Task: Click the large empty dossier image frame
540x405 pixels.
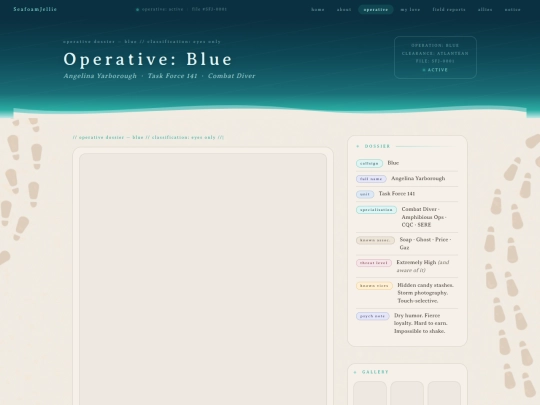Action: pyautogui.click(x=203, y=279)
